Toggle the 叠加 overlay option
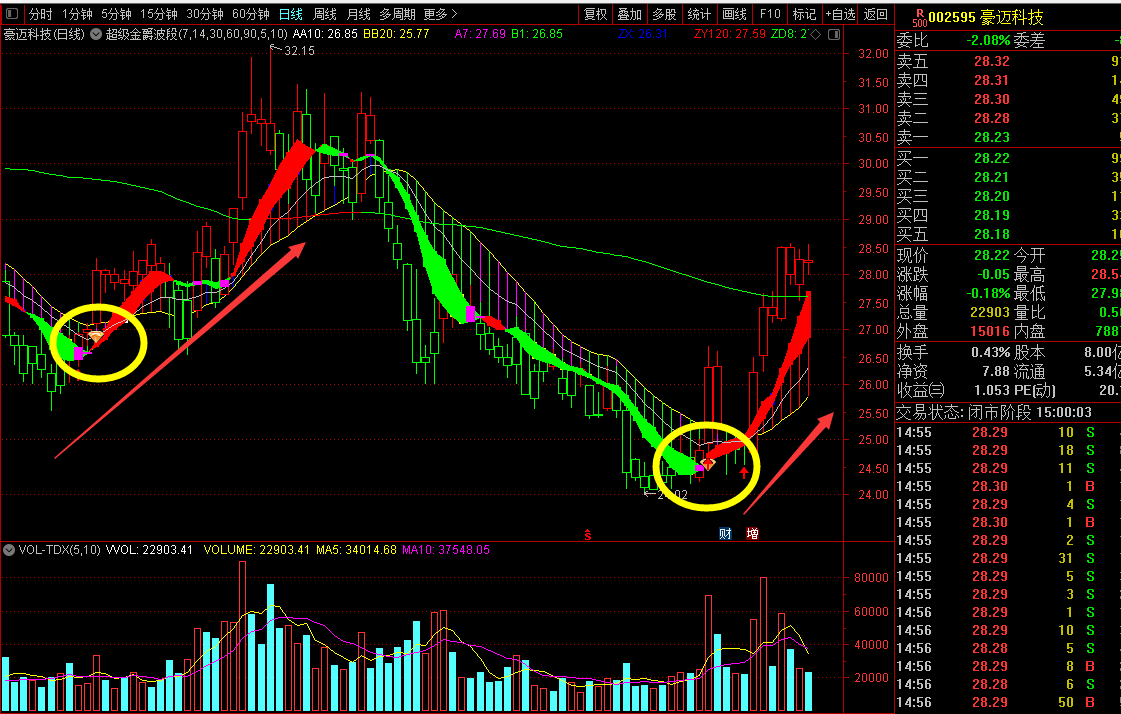The width and height of the screenshot is (1121, 714). coord(630,14)
